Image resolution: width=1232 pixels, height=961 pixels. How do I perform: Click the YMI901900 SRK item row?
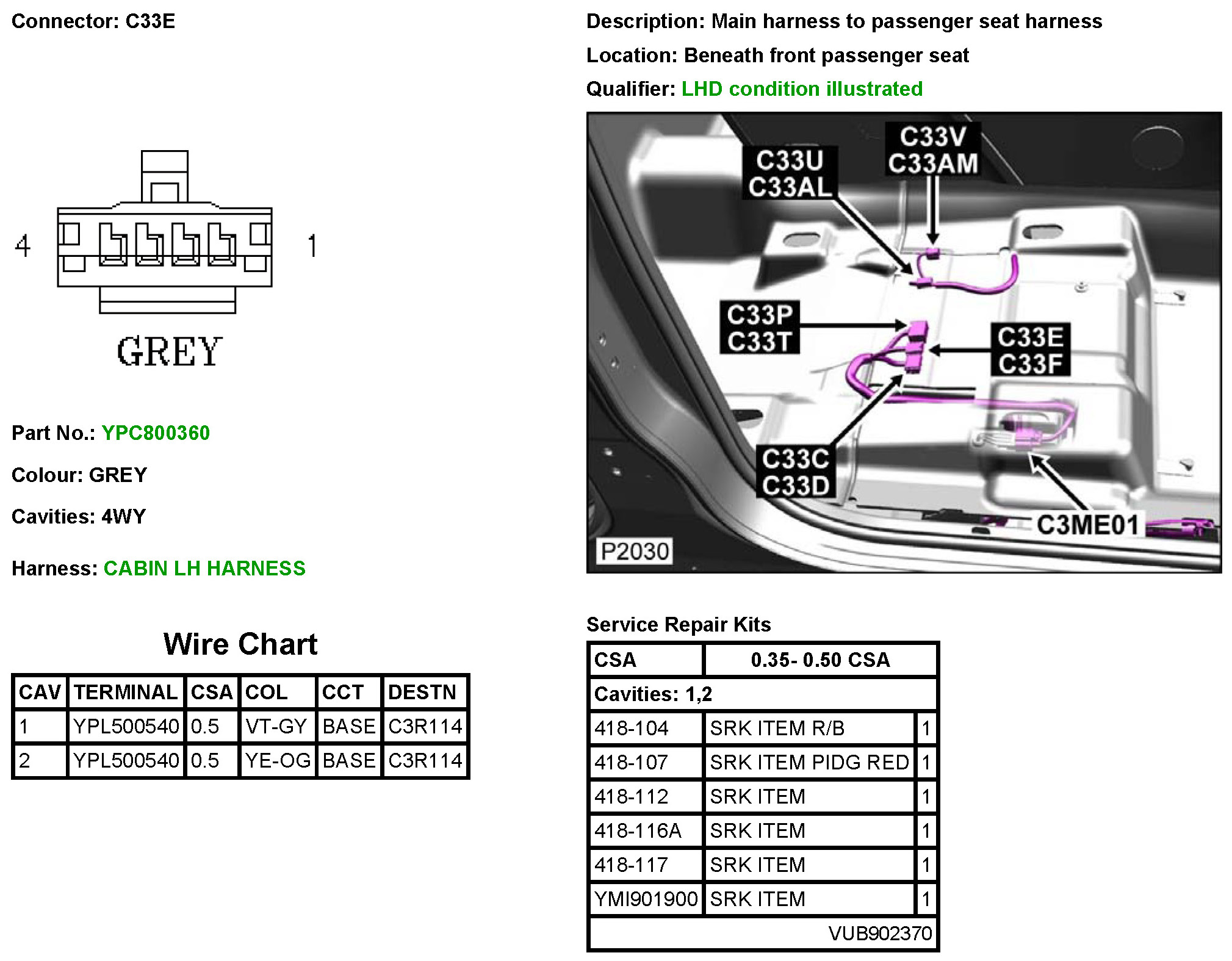[x=646, y=899]
